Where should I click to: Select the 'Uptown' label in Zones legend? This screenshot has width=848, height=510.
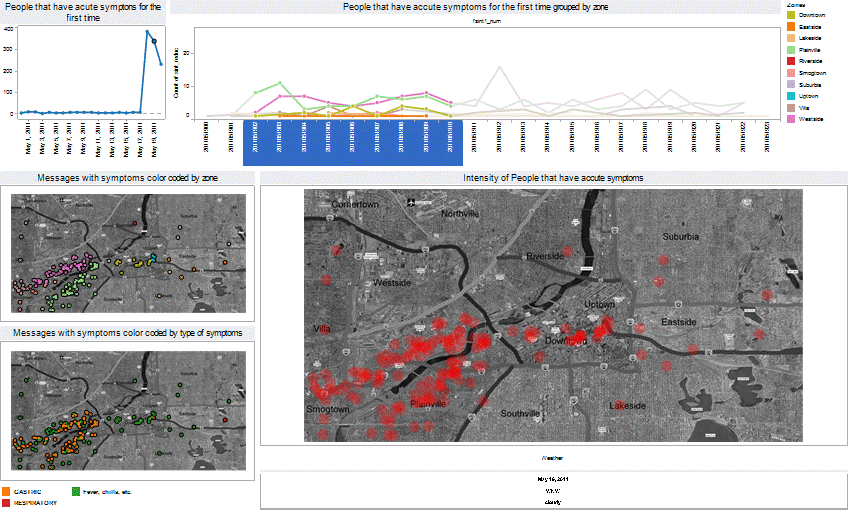tap(809, 96)
